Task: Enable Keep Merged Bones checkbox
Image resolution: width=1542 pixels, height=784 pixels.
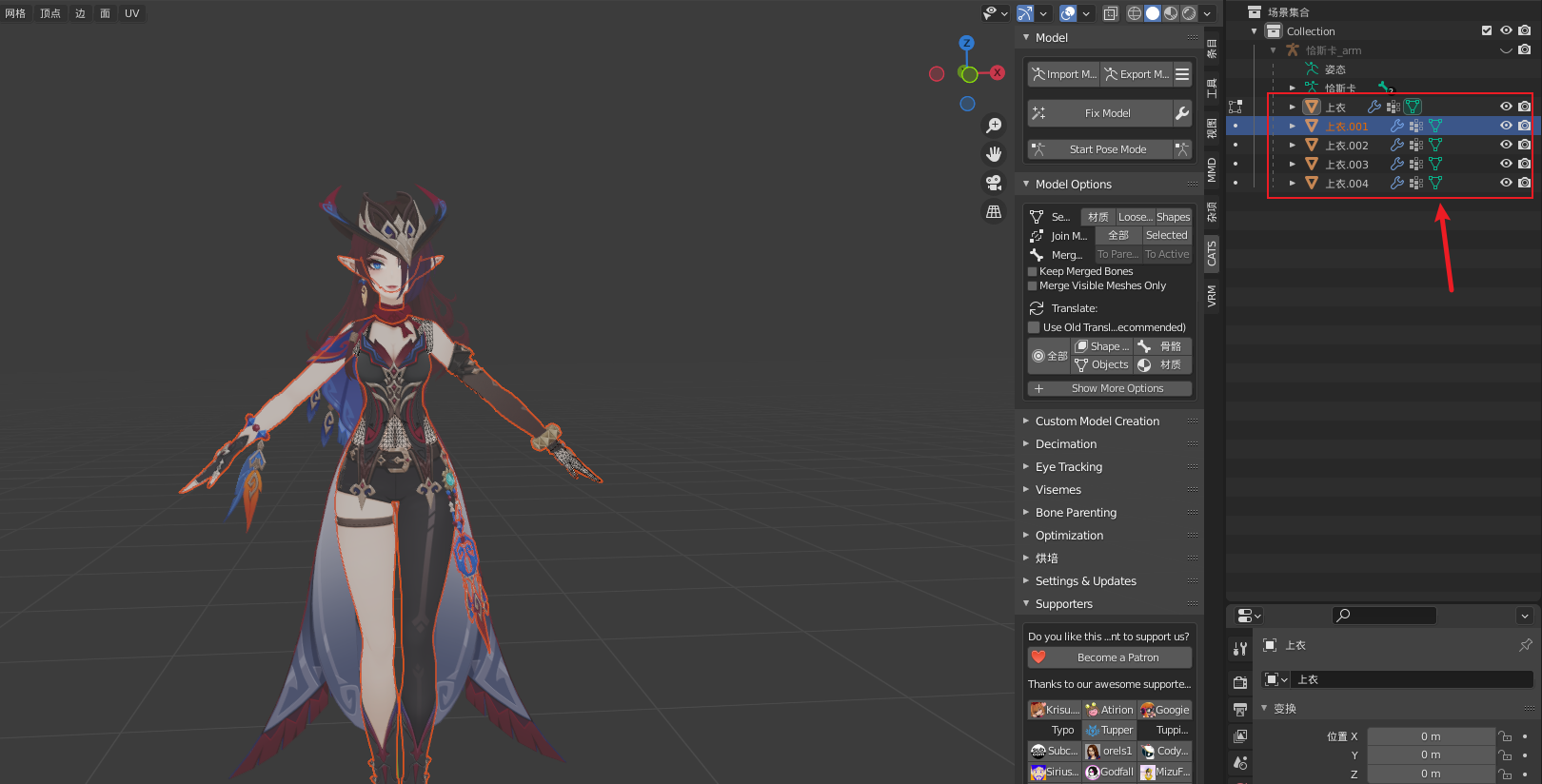Action: (x=1032, y=271)
